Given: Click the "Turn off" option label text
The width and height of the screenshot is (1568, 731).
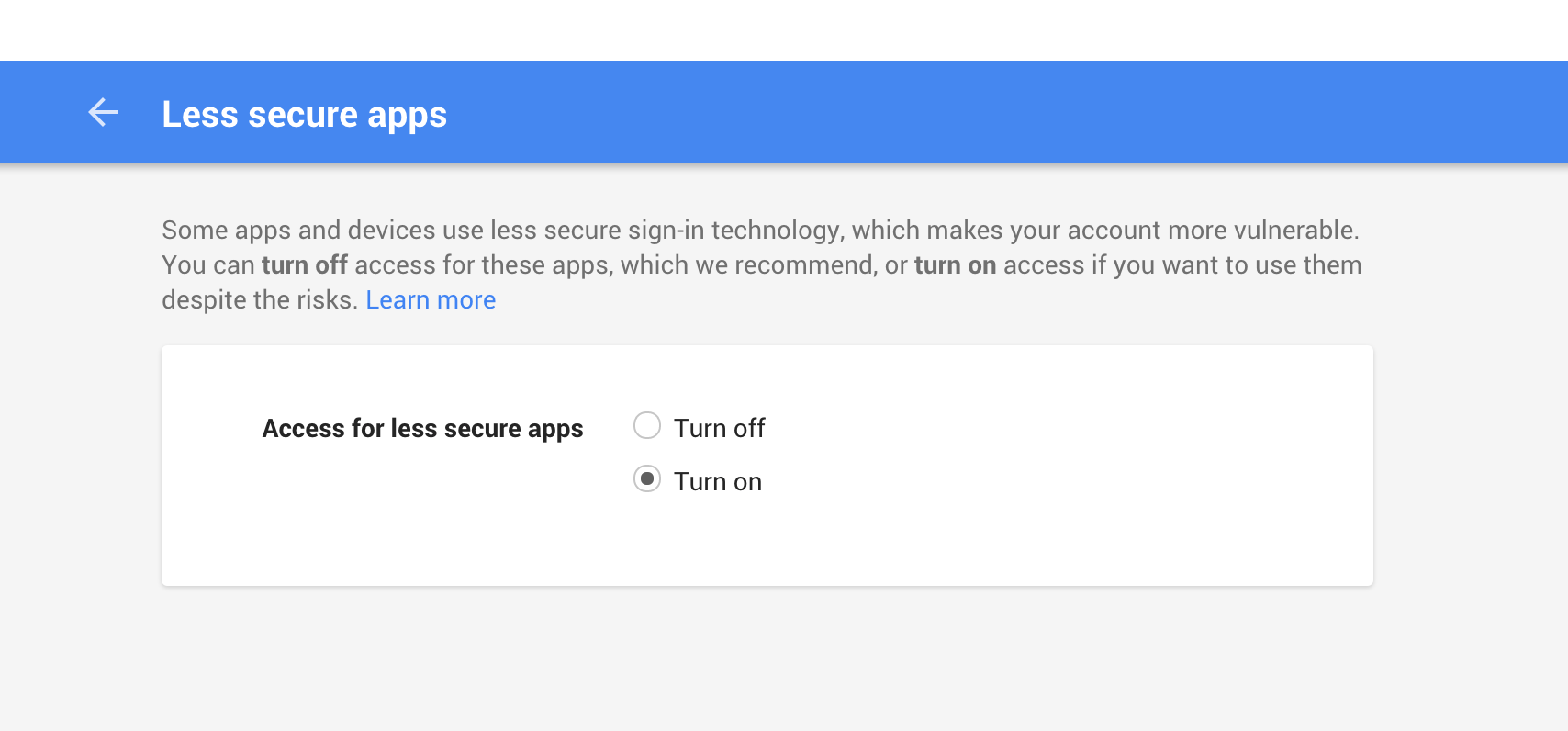Looking at the screenshot, I should (x=719, y=428).
